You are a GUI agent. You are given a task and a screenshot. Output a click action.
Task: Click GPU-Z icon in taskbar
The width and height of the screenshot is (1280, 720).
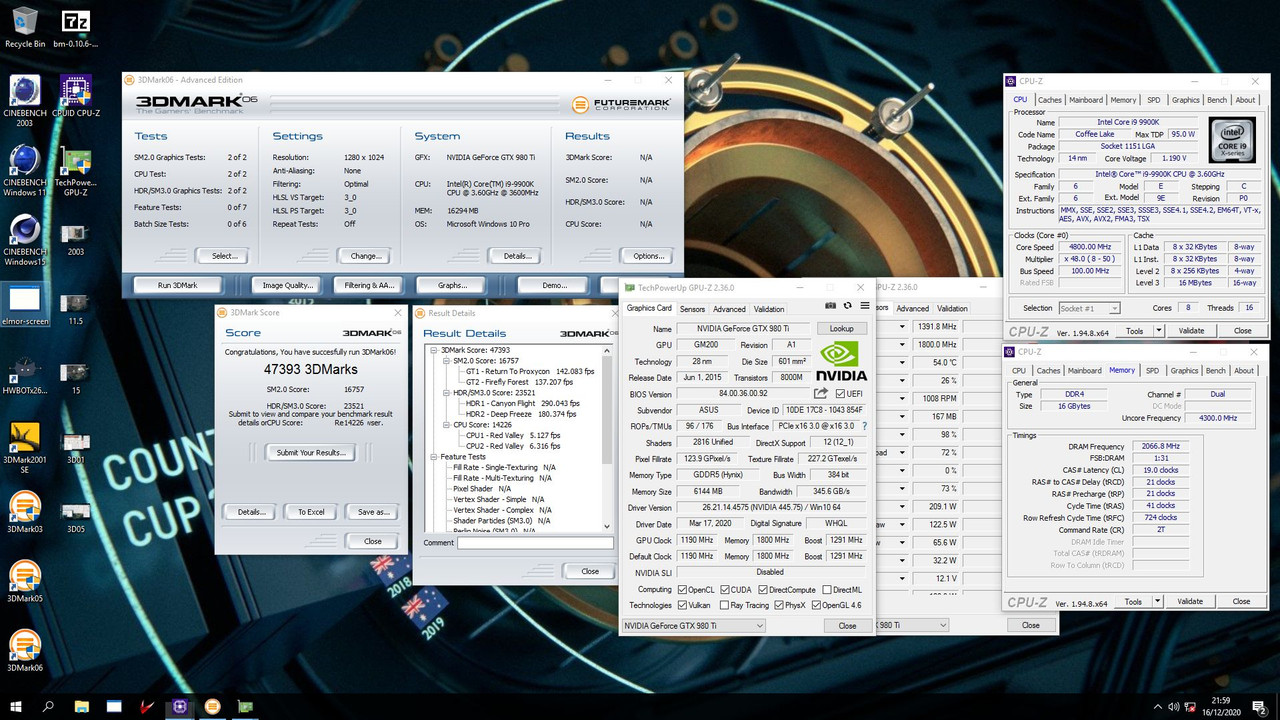(x=244, y=706)
